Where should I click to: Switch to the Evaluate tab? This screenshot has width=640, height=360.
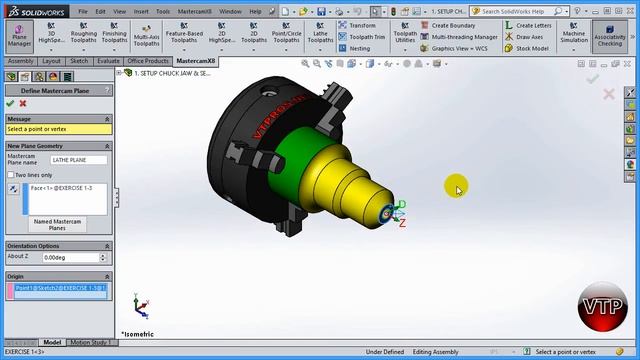(x=108, y=61)
